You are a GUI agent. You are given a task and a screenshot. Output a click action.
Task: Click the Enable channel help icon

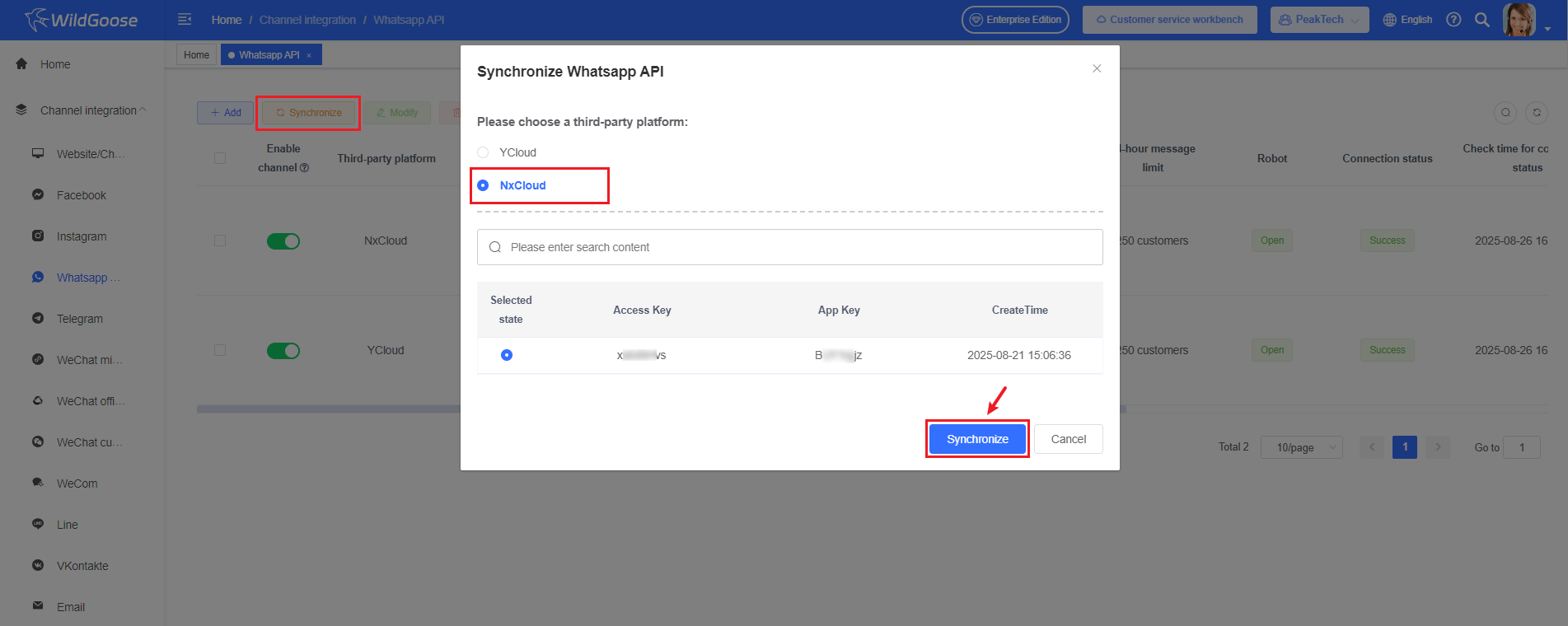pos(304,168)
